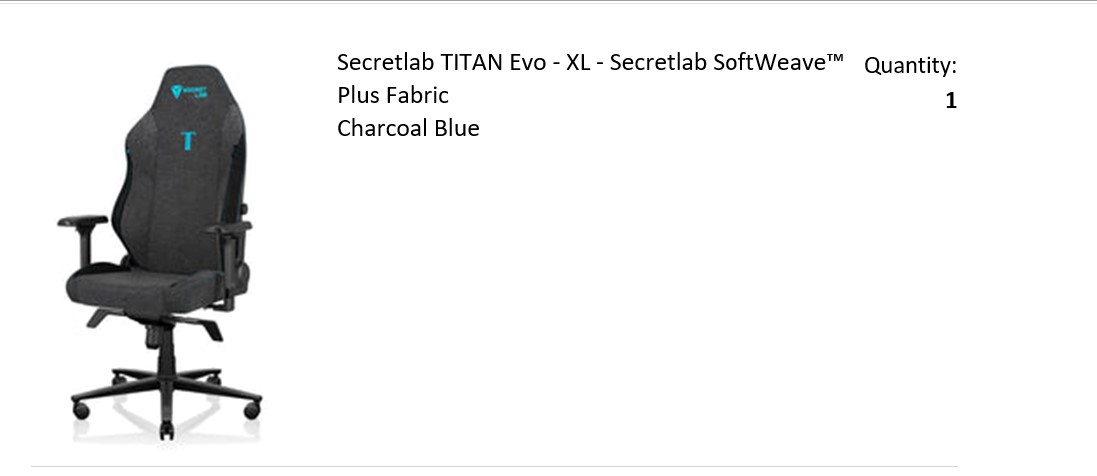Click the word "TITAN" in the product title
1097x476 pixels.
475,62
